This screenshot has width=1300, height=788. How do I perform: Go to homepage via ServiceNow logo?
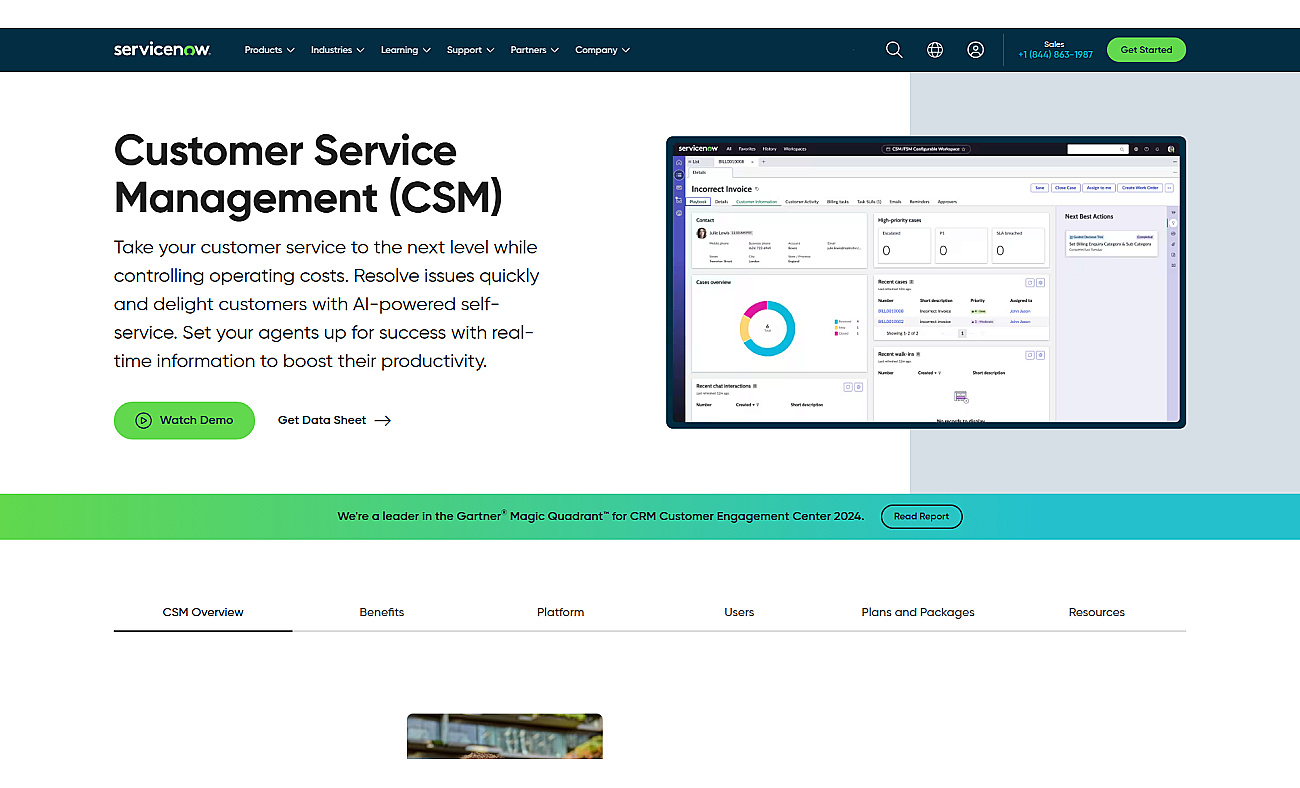coord(162,50)
